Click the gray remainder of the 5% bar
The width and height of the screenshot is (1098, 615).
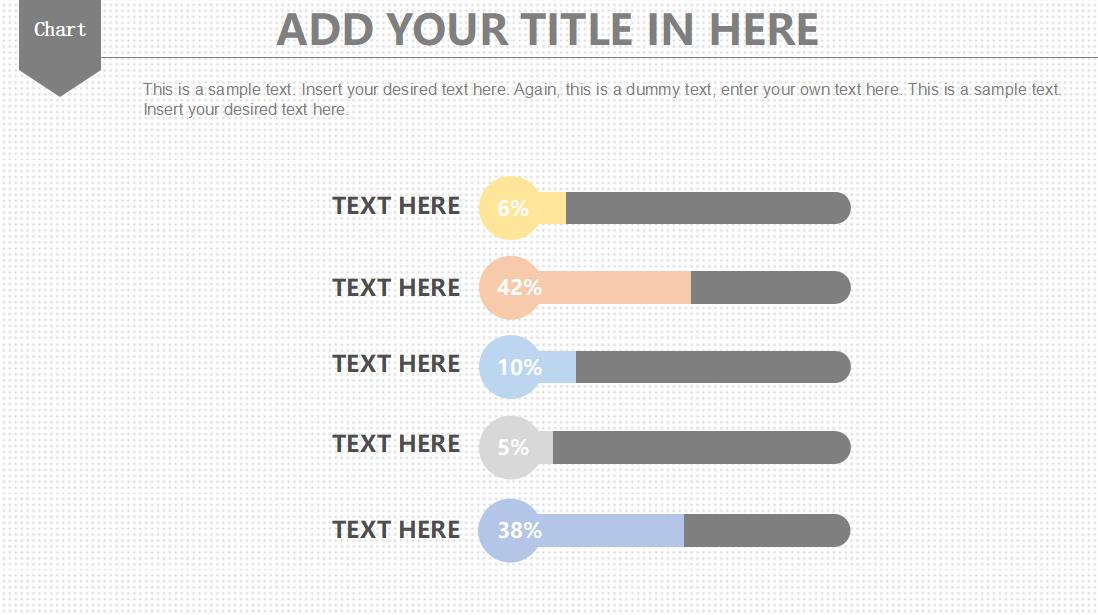pyautogui.click(x=702, y=448)
